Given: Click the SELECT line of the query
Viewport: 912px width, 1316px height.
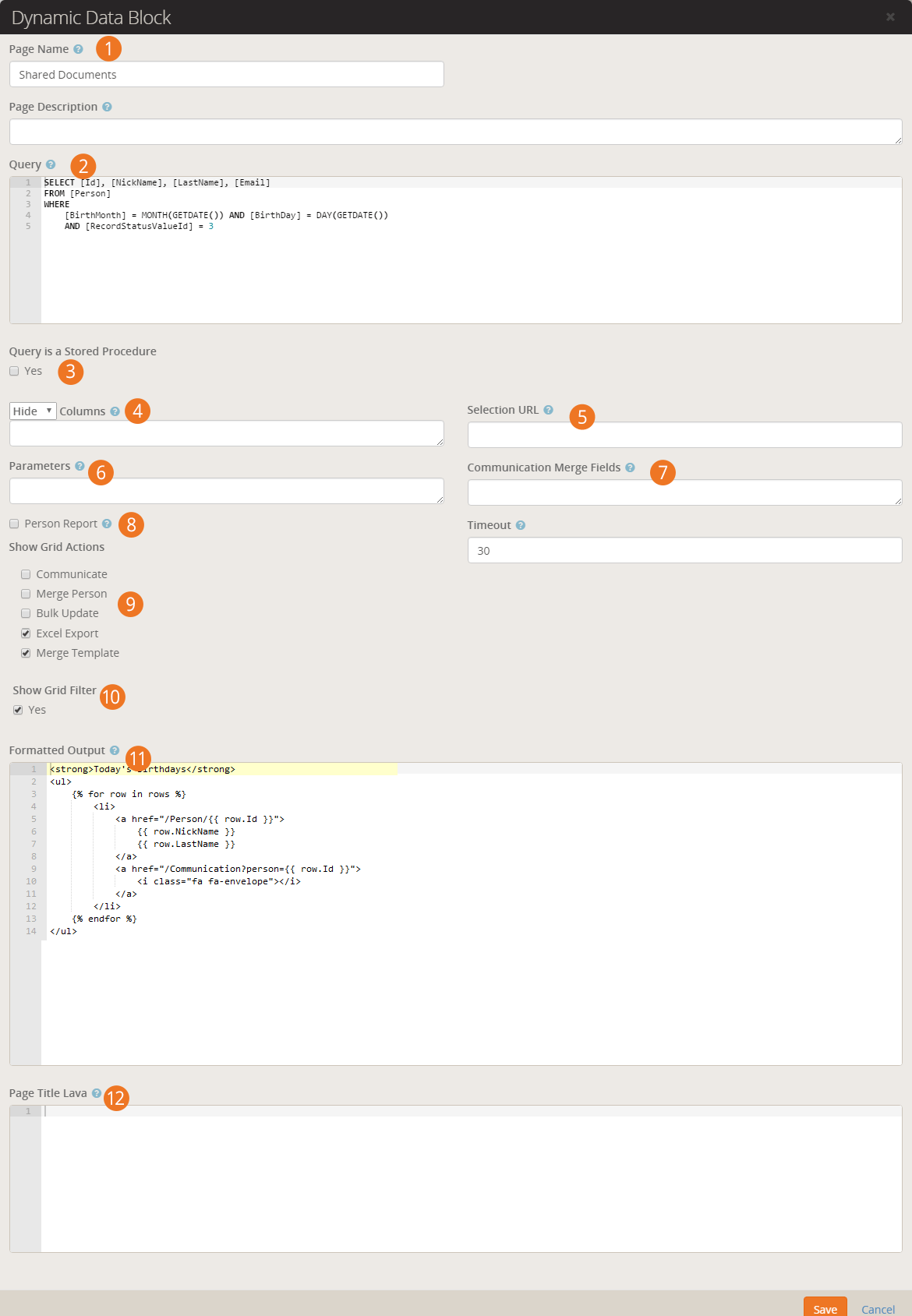Looking at the screenshot, I should coord(157,182).
